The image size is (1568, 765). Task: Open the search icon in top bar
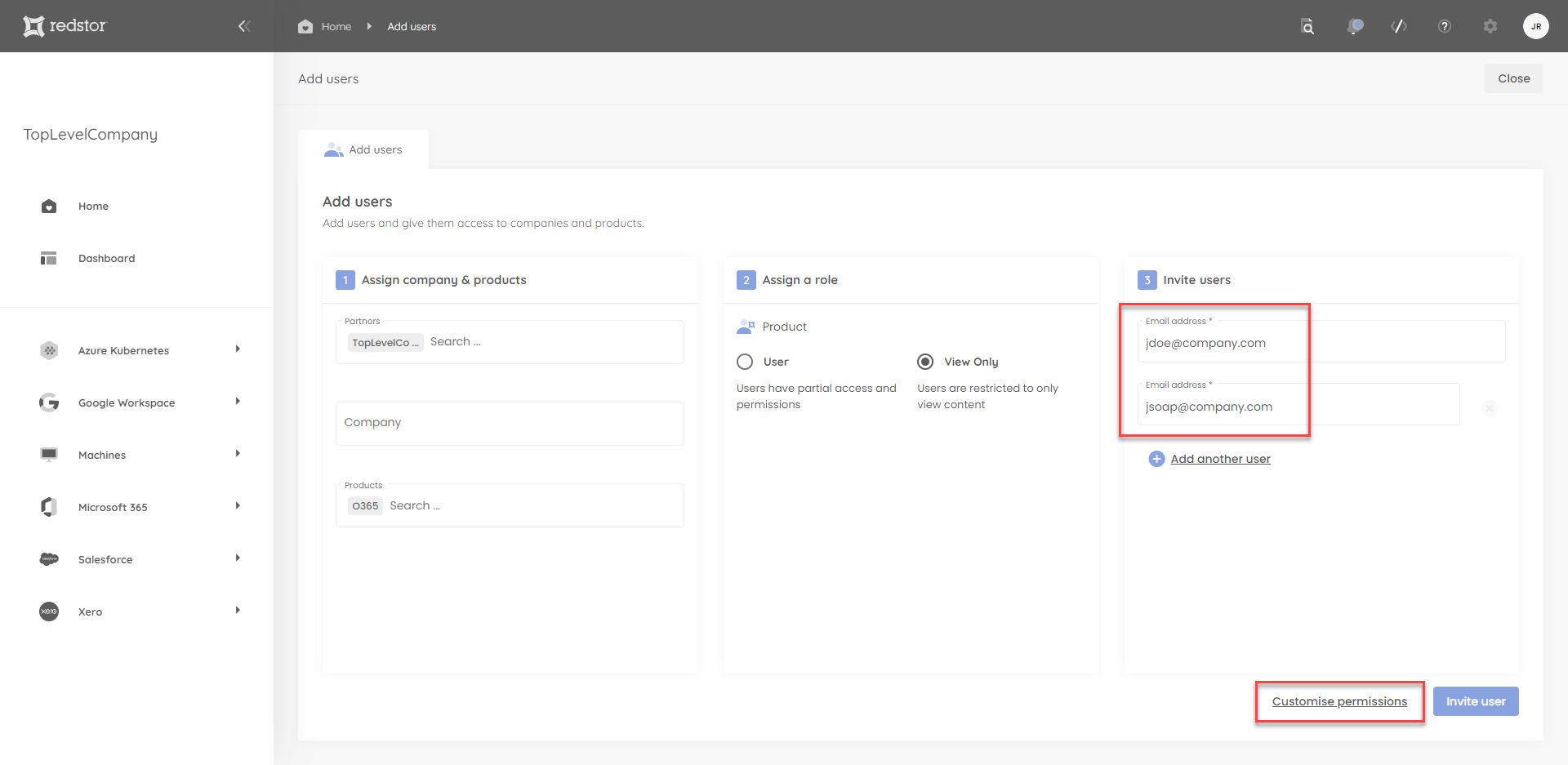[x=1307, y=26]
